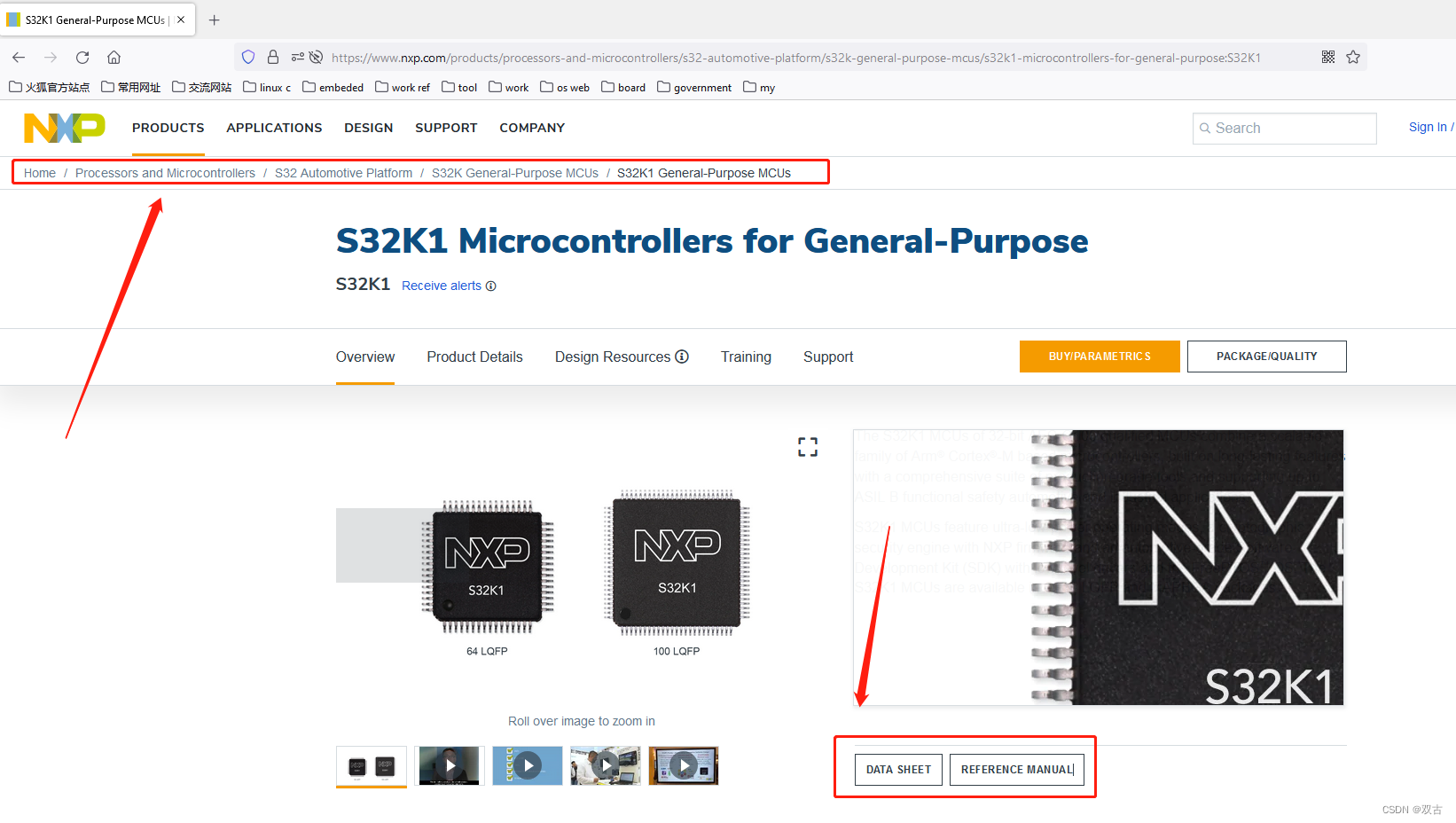The width and height of the screenshot is (1456, 823).
Task: Click the PACKAGE/QUALITY button
Action: pos(1267,357)
